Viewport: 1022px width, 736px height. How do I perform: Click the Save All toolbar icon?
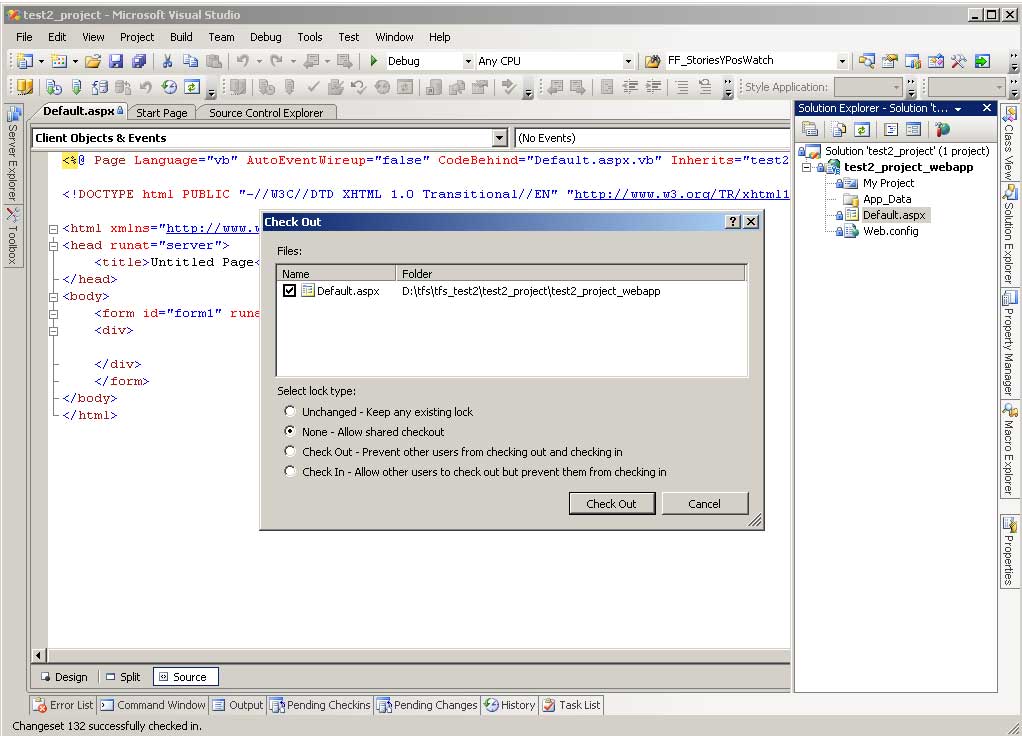[139, 61]
